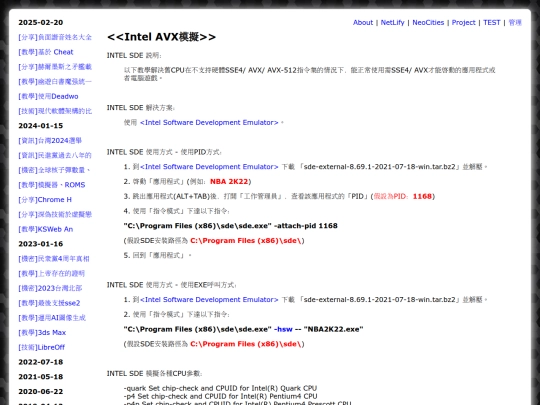Image resolution: width=540 pixels, height=405 pixels.
Task: Open first sidebar link [分享]負面諧音姓名大全
Action: pos(55,37)
